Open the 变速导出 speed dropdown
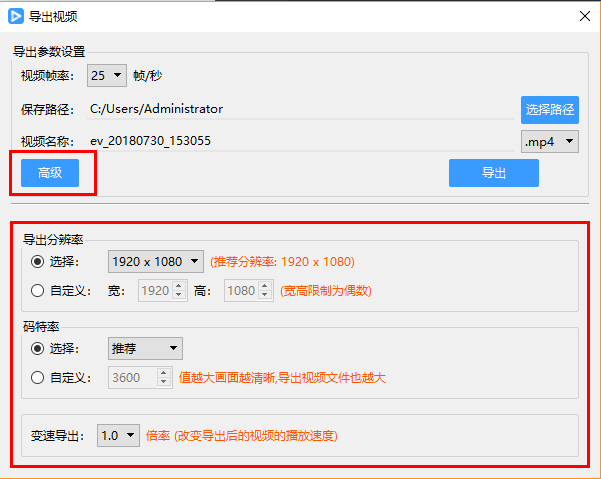The height and width of the screenshot is (479, 601). pyautogui.click(x=118, y=436)
